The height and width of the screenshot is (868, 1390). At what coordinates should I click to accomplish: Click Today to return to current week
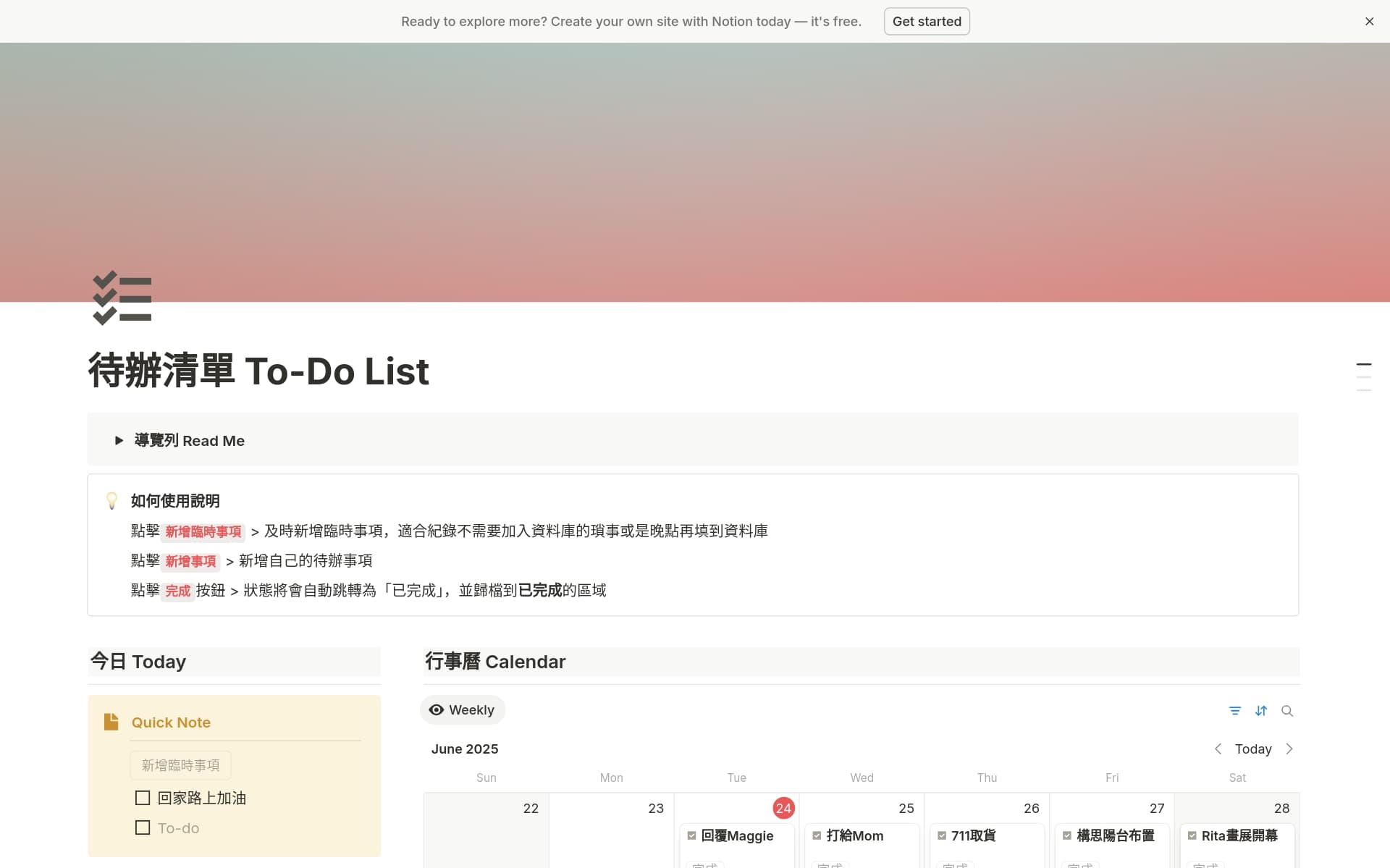[x=1253, y=749]
